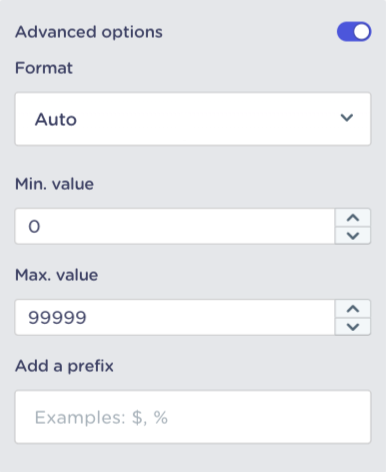Click into the Add a prefix field
The image size is (386, 472).
pos(193,417)
